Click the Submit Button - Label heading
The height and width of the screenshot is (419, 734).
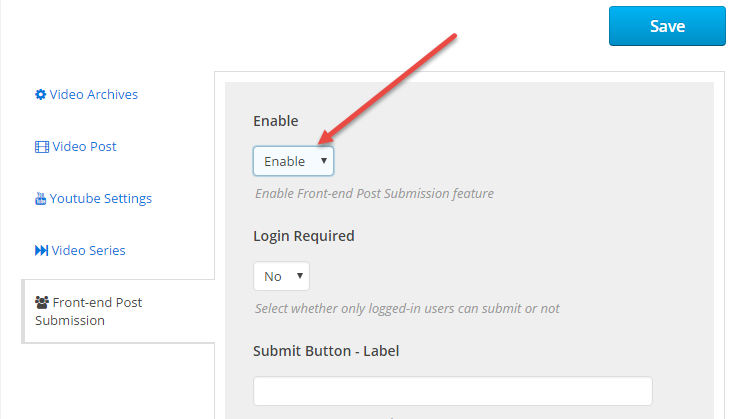point(326,351)
